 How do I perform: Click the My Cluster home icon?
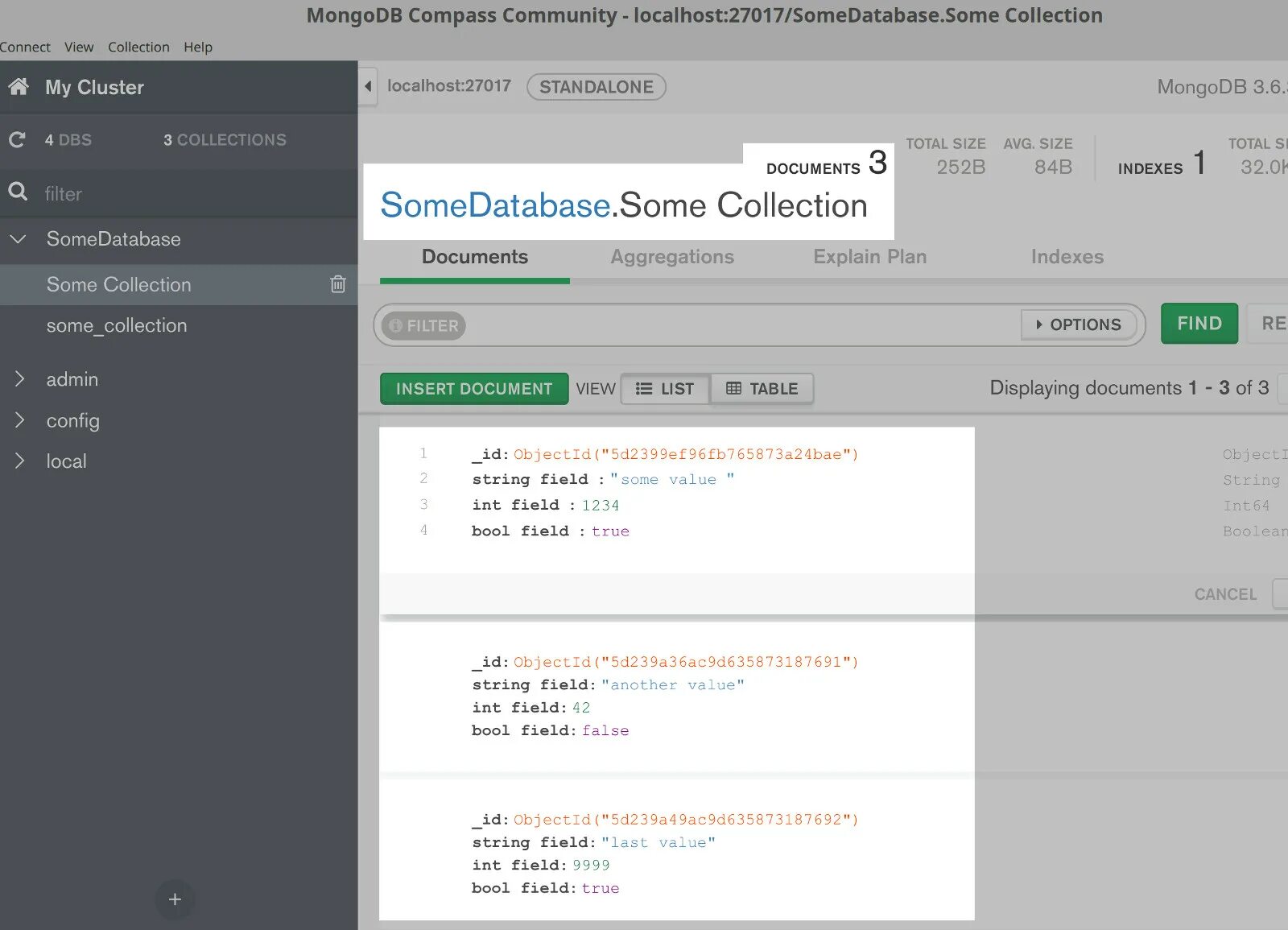19,86
